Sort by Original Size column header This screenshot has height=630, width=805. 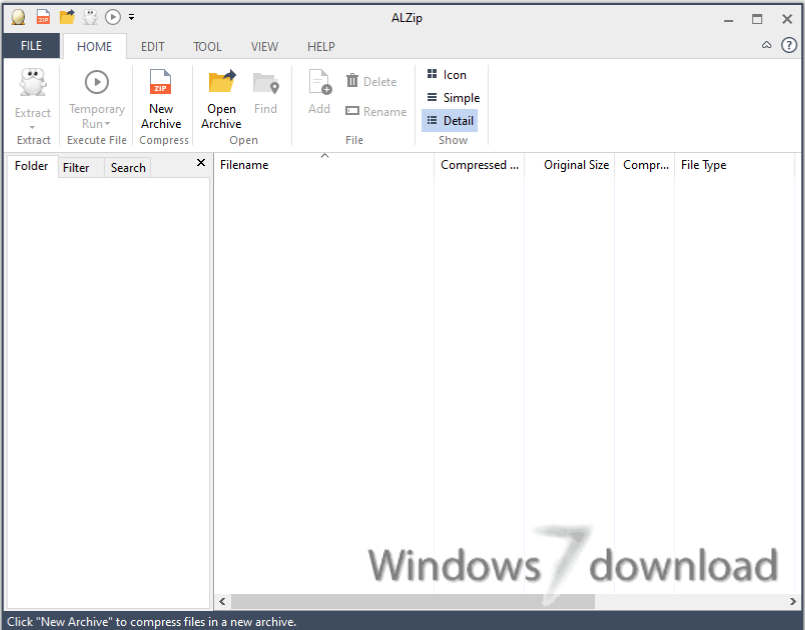570,165
